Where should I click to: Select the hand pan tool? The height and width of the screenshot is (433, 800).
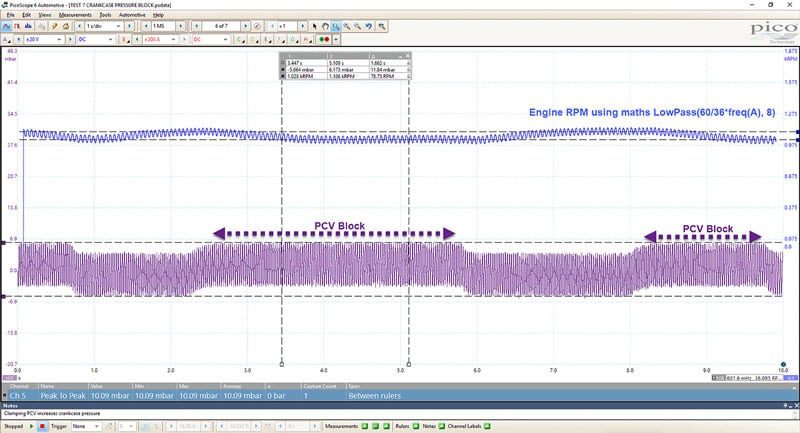click(325, 26)
